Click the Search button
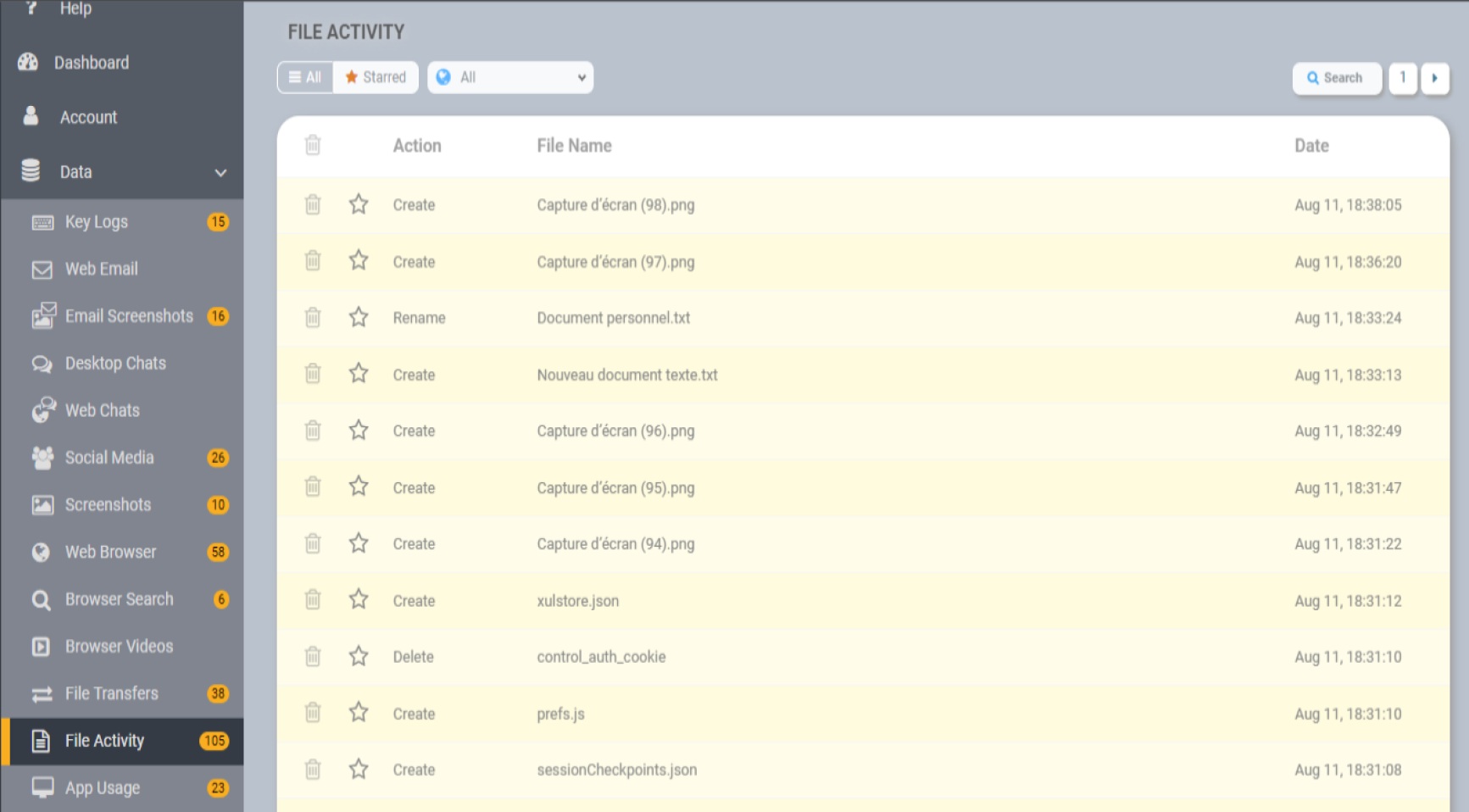 tap(1337, 78)
